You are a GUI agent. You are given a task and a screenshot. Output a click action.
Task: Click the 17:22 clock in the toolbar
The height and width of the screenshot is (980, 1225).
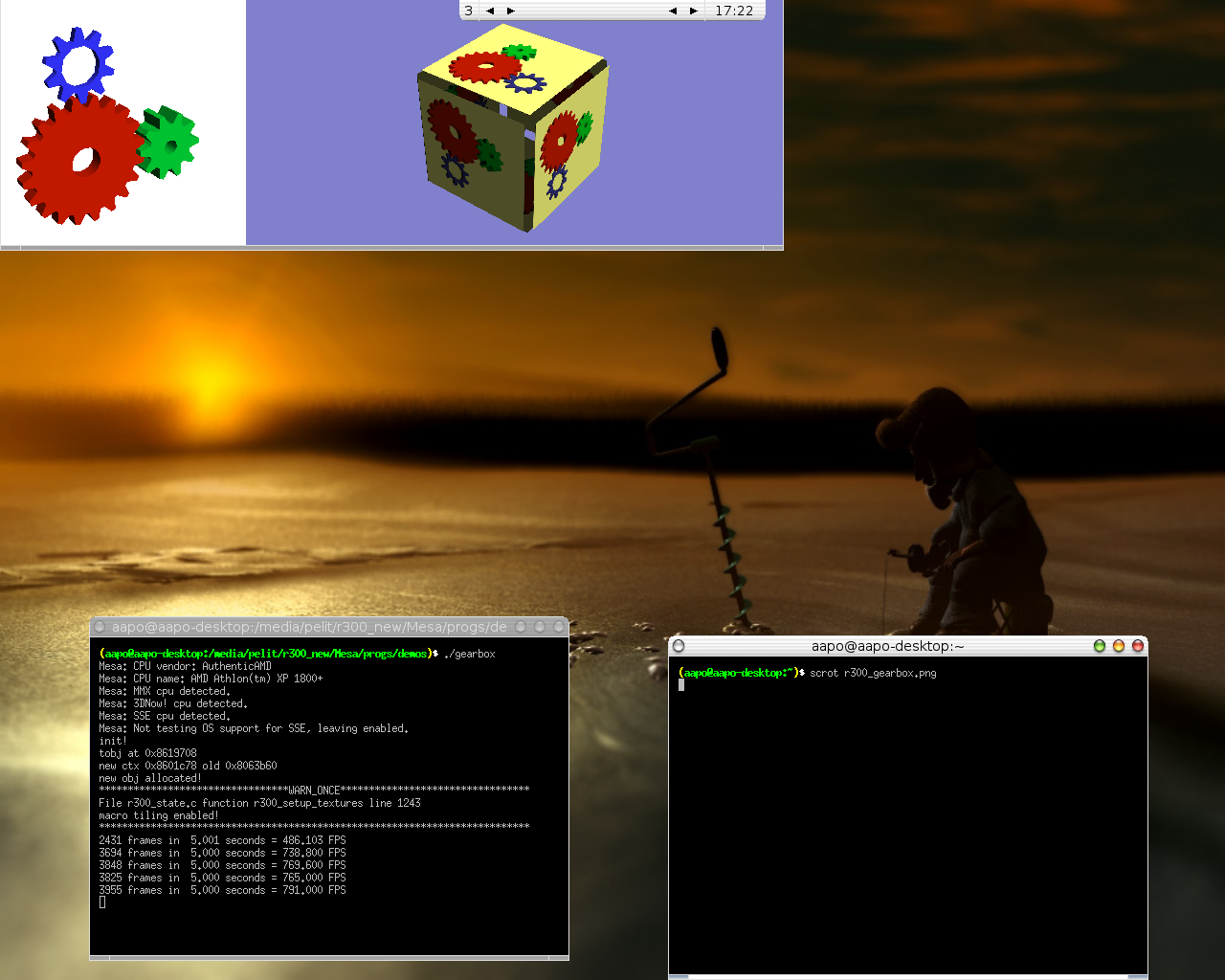[x=734, y=11]
